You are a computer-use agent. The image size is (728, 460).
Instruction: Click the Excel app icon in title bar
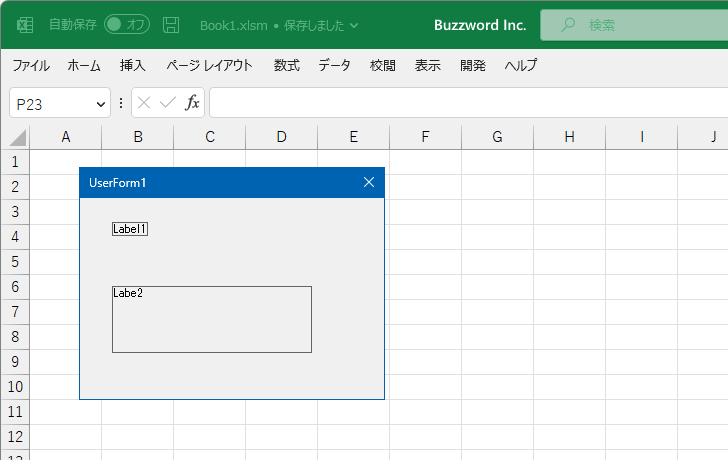pyautogui.click(x=25, y=25)
